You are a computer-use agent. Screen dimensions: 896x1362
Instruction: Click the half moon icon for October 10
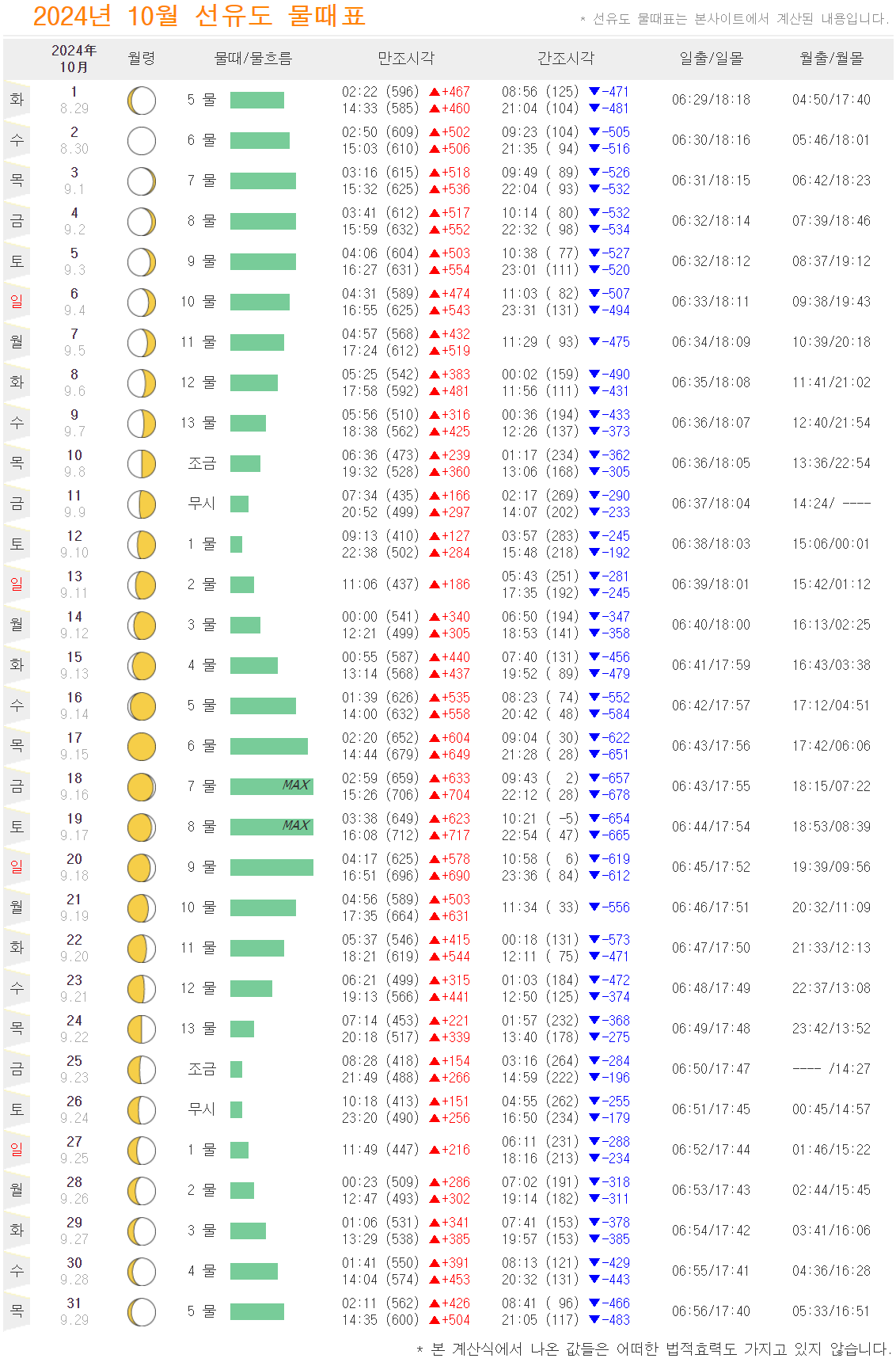pyautogui.click(x=142, y=464)
